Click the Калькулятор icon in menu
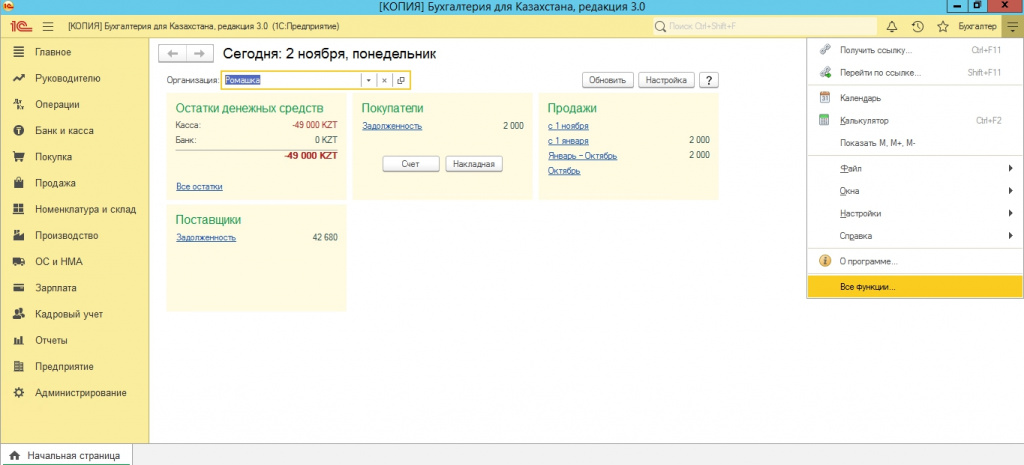The image size is (1024, 465). point(825,121)
